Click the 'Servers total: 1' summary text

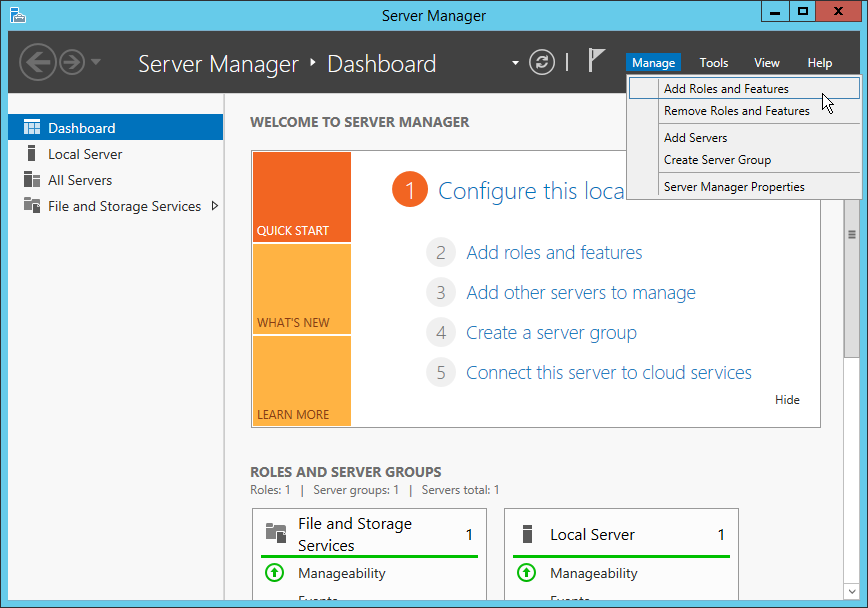coord(461,490)
